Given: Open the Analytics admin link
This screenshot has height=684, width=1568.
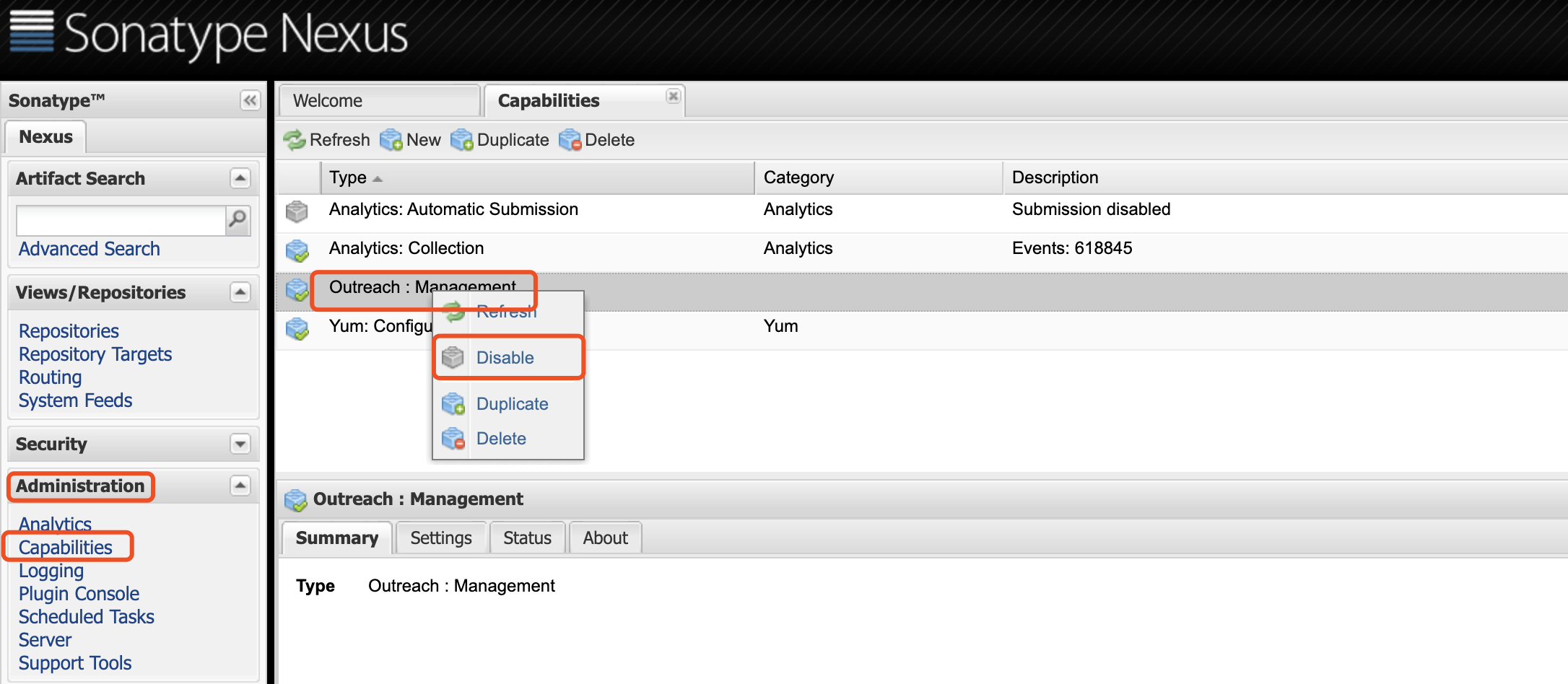Looking at the screenshot, I should [x=55, y=524].
